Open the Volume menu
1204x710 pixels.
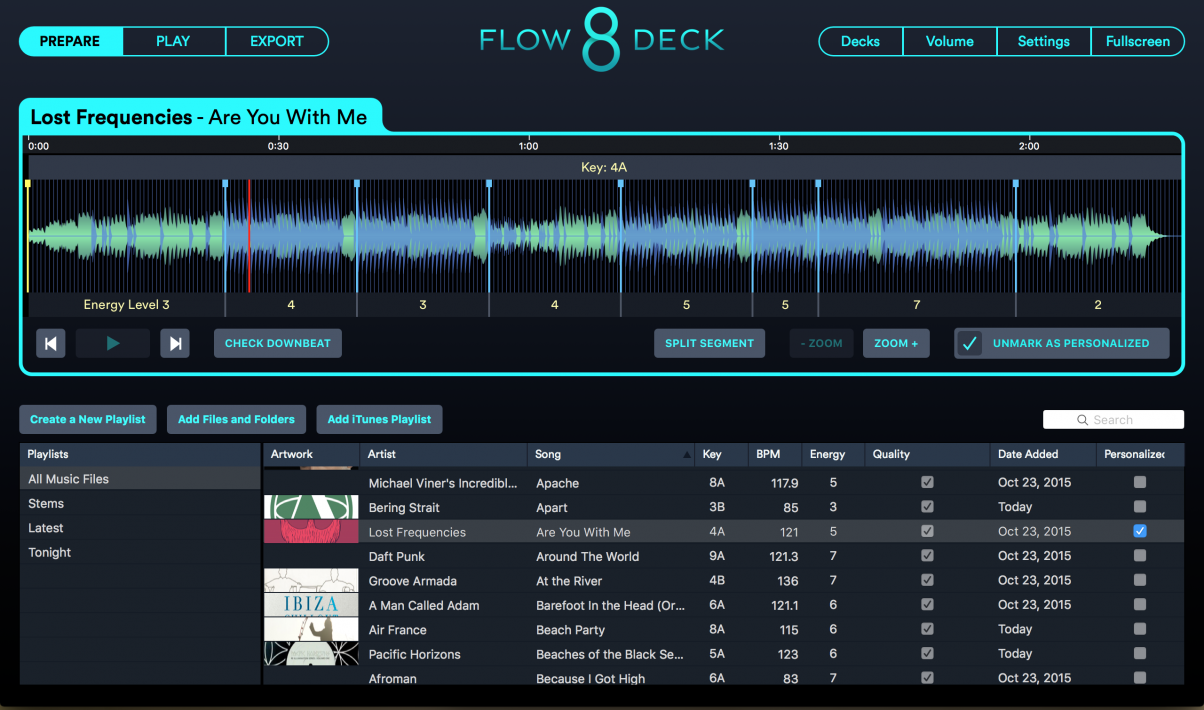pos(950,41)
